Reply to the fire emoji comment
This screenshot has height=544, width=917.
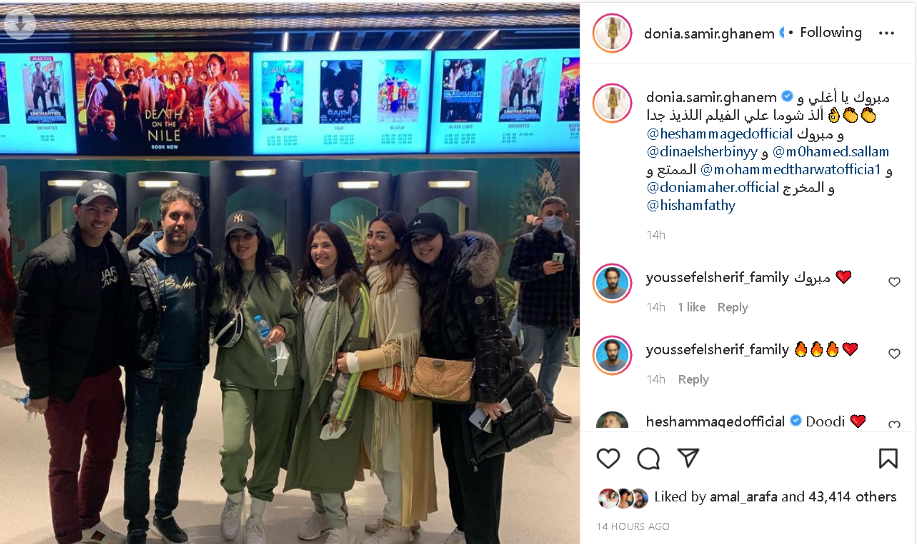(693, 380)
